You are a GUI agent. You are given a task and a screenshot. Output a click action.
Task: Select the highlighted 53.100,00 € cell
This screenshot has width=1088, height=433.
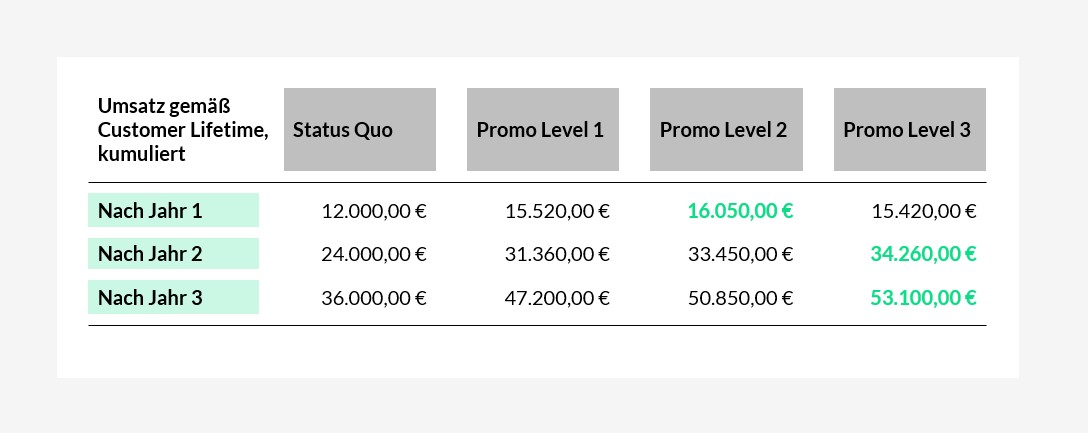pos(924,298)
